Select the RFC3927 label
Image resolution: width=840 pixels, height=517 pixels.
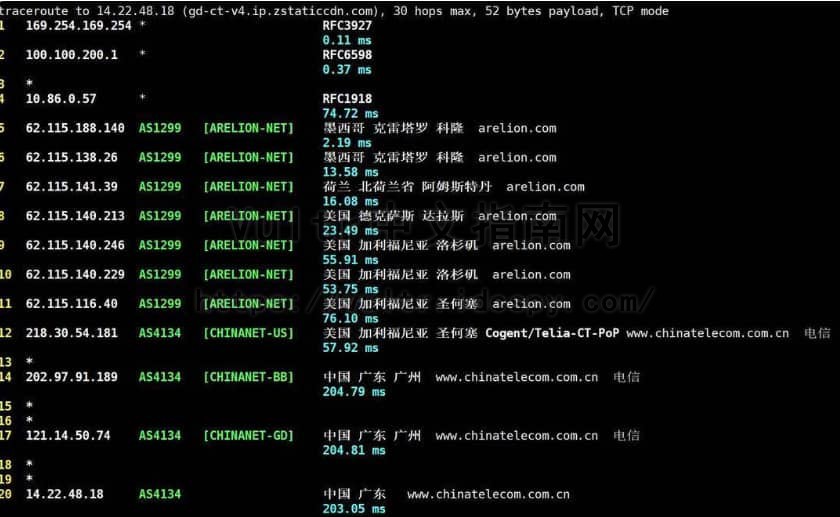347,26
